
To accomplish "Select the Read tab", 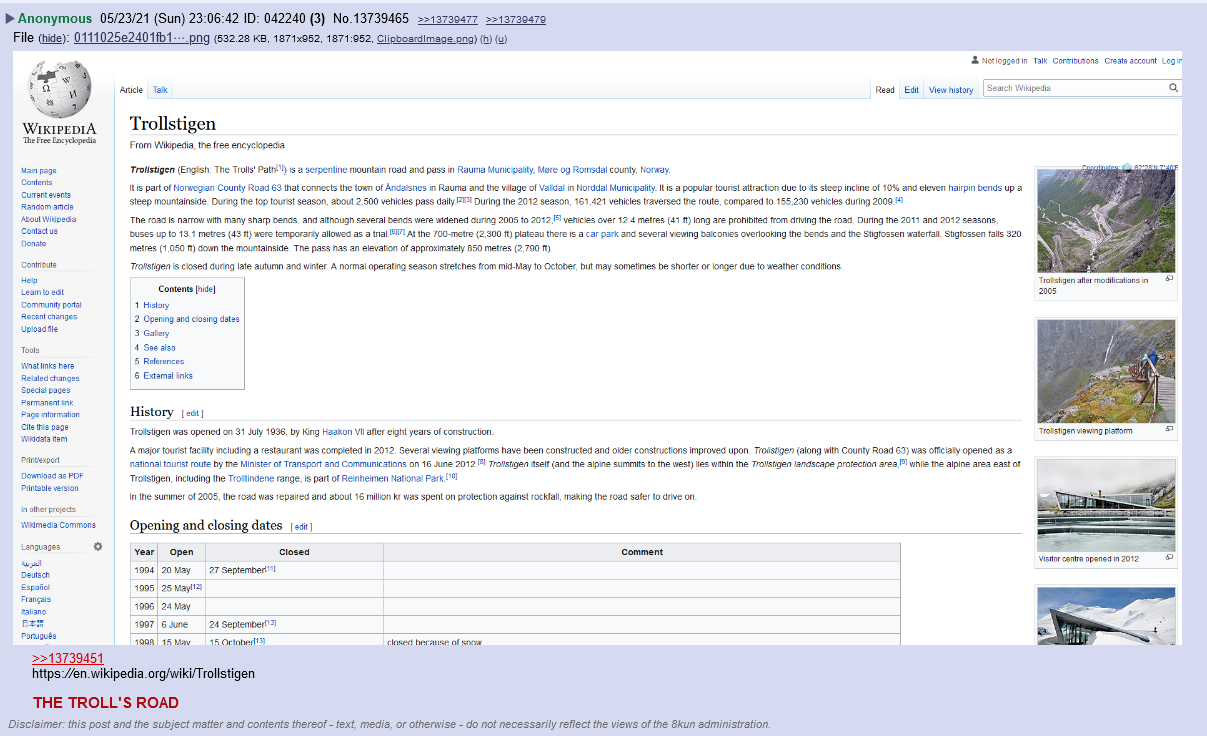I will pos(885,90).
